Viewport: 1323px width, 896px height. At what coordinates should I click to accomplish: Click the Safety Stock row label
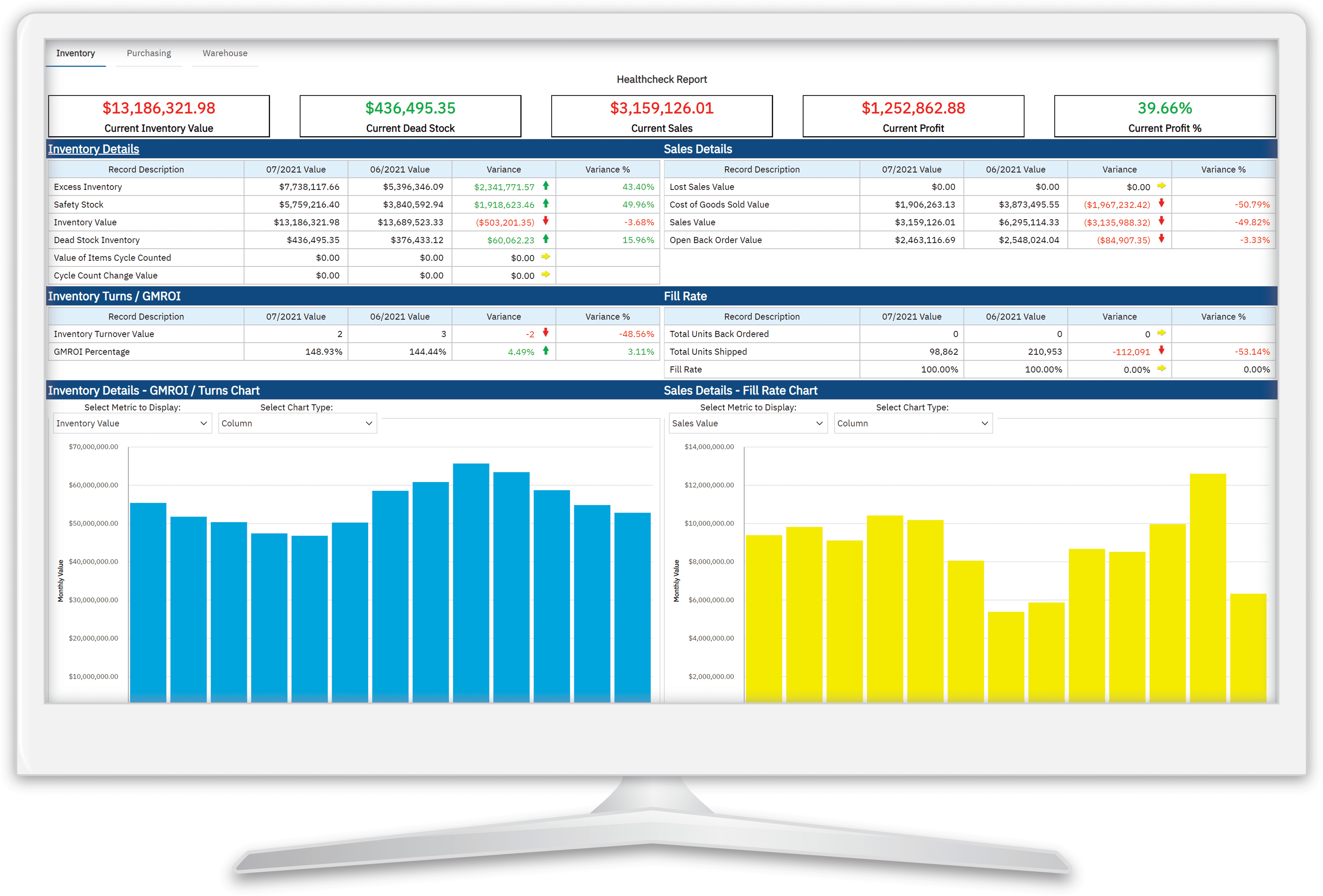click(x=79, y=204)
